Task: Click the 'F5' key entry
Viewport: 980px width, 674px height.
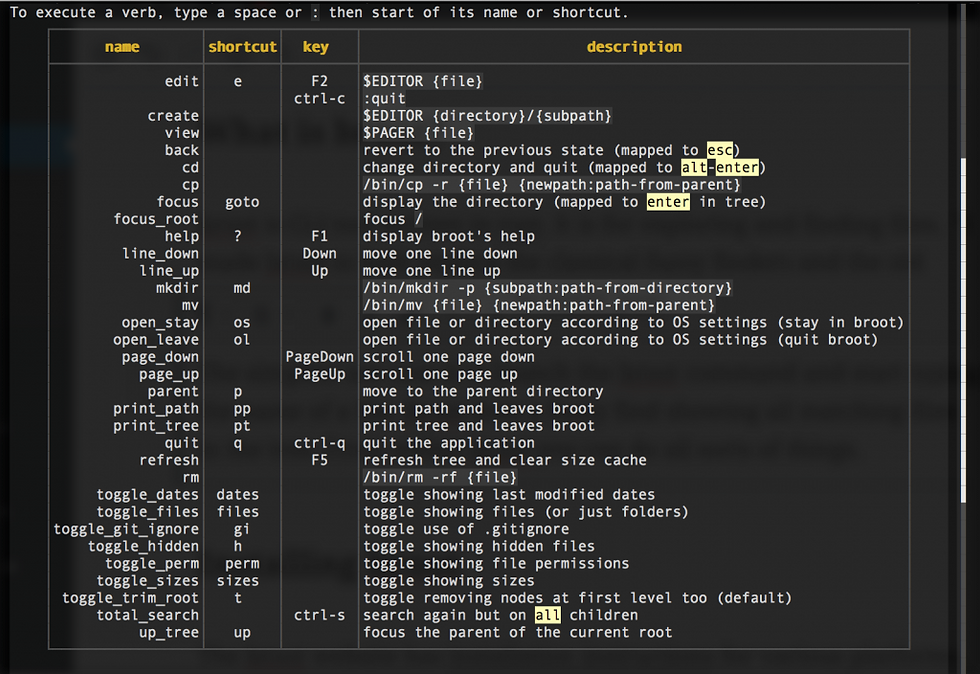Action: [319, 460]
